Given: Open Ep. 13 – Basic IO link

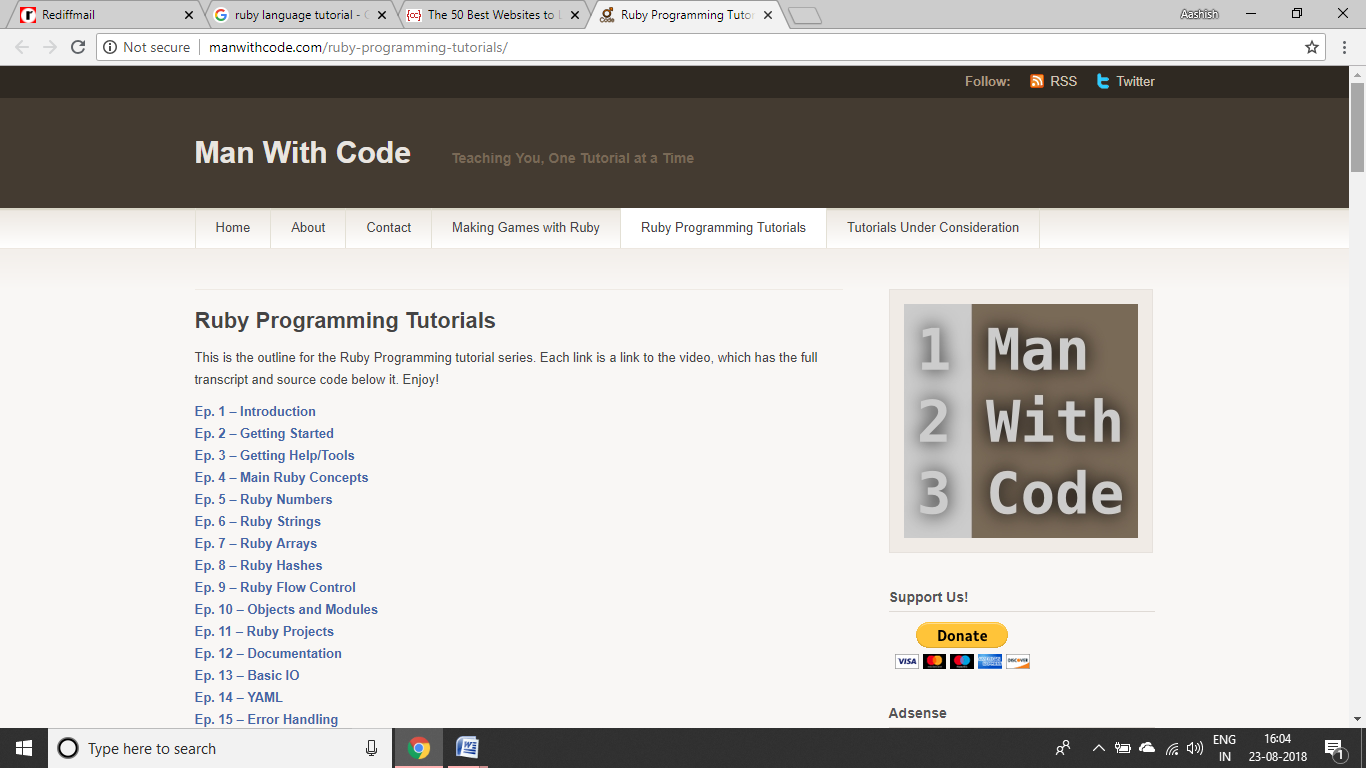Looking at the screenshot, I should tap(247, 675).
